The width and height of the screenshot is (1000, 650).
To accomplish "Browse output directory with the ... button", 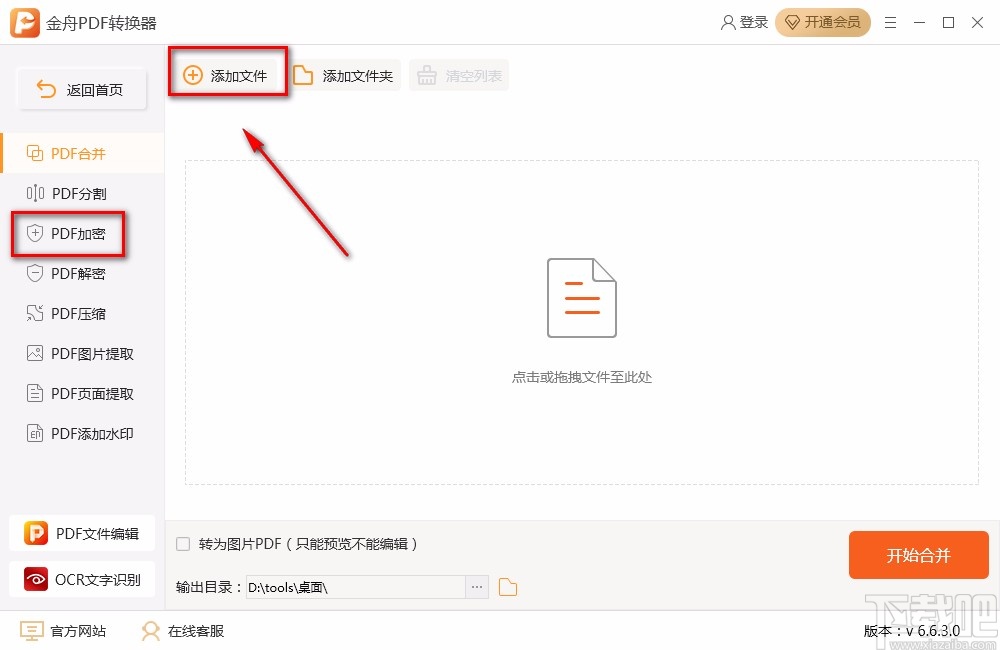I will click(477, 587).
